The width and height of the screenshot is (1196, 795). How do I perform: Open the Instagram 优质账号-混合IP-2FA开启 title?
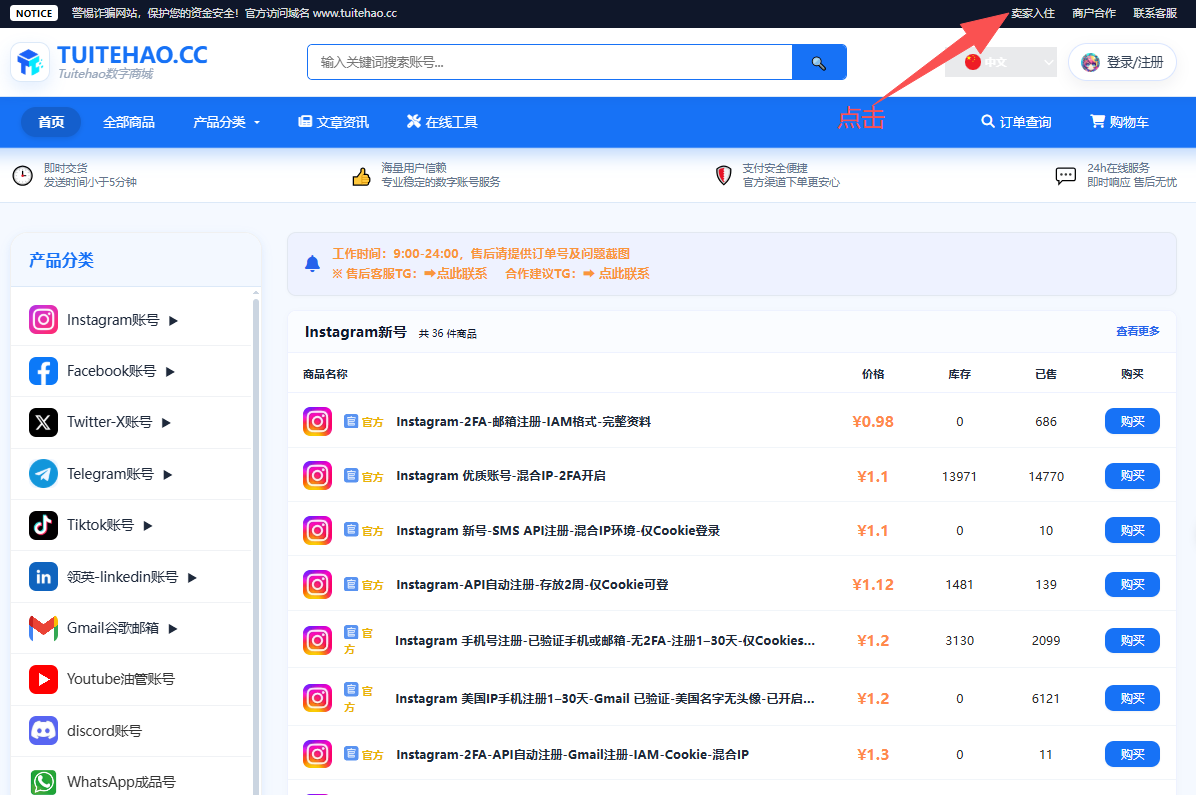501,475
